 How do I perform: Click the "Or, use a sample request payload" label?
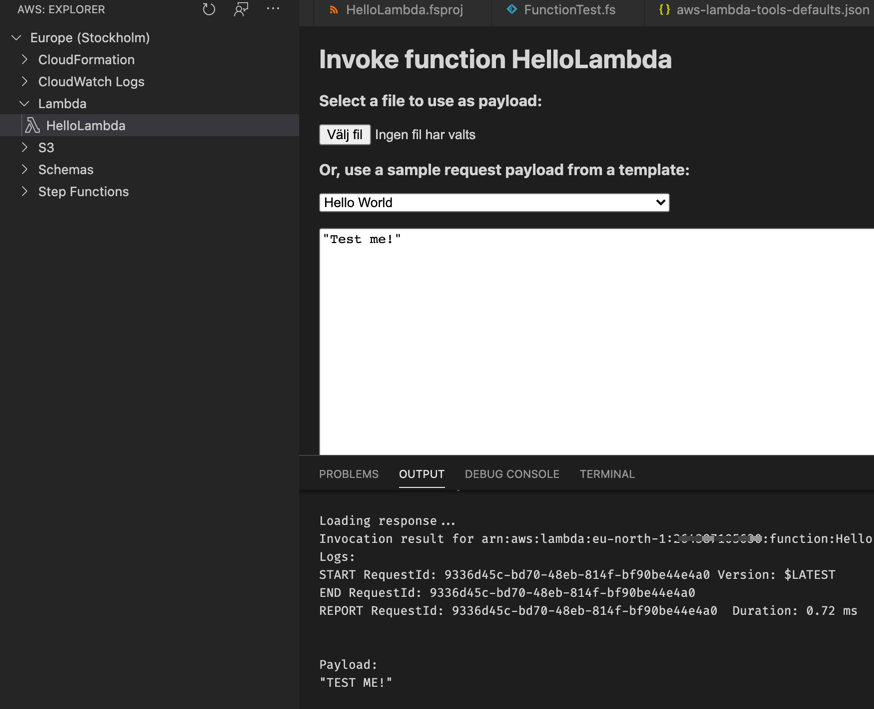(x=504, y=170)
